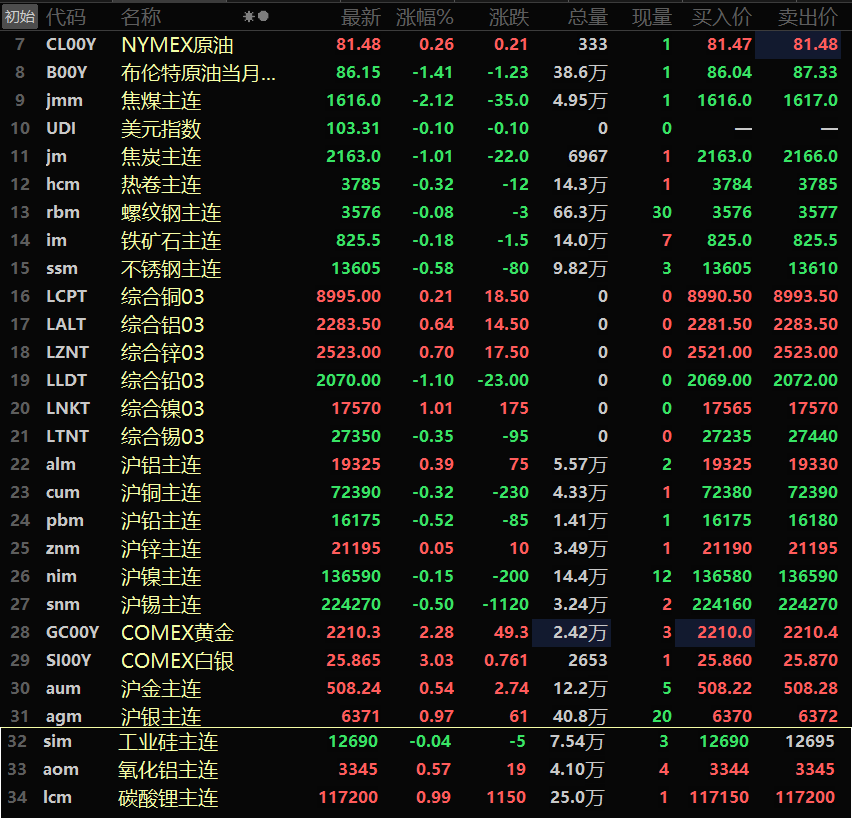Image resolution: width=852 pixels, height=818 pixels.
Task: Sort by 涨幅% column header
Action: [x=424, y=17]
